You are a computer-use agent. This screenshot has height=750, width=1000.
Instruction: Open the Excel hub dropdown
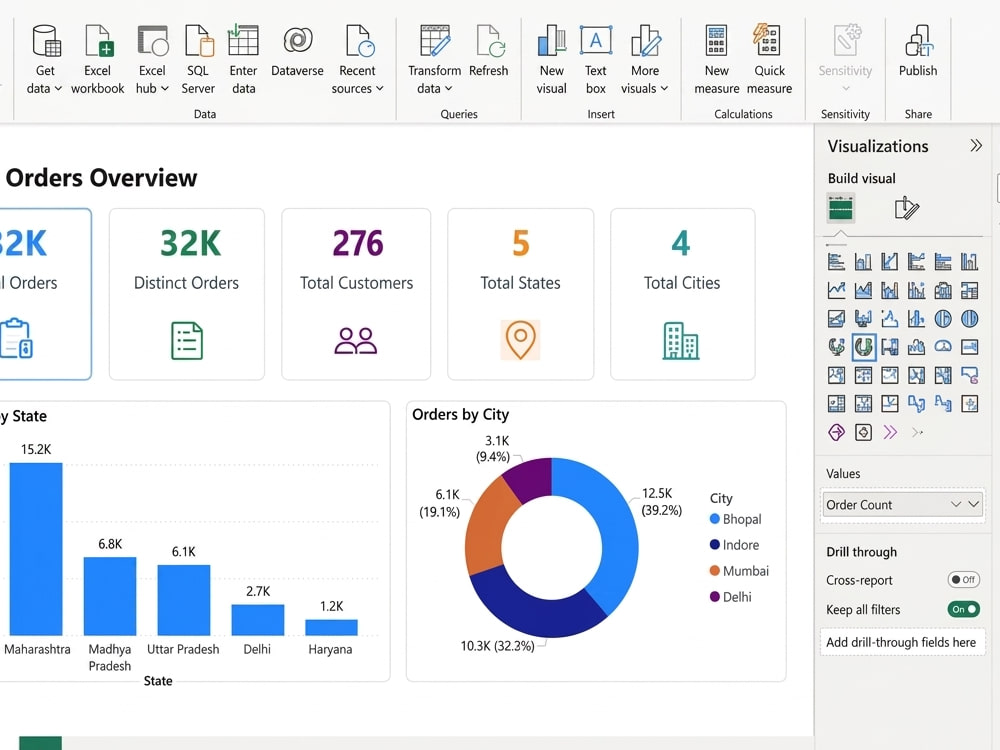tap(152, 60)
